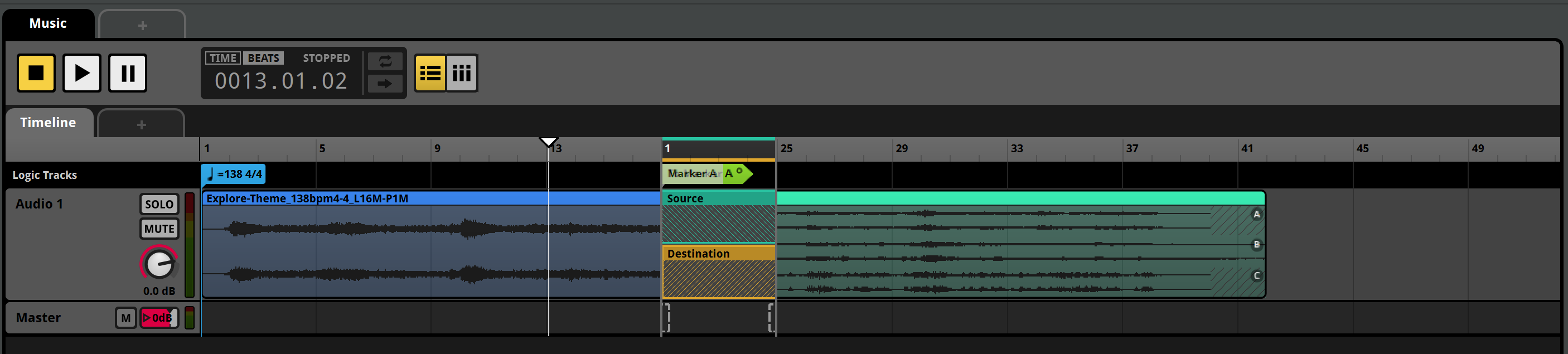Click the Audio 1 volume knob
The width and height of the screenshot is (1568, 354).
pos(159,263)
